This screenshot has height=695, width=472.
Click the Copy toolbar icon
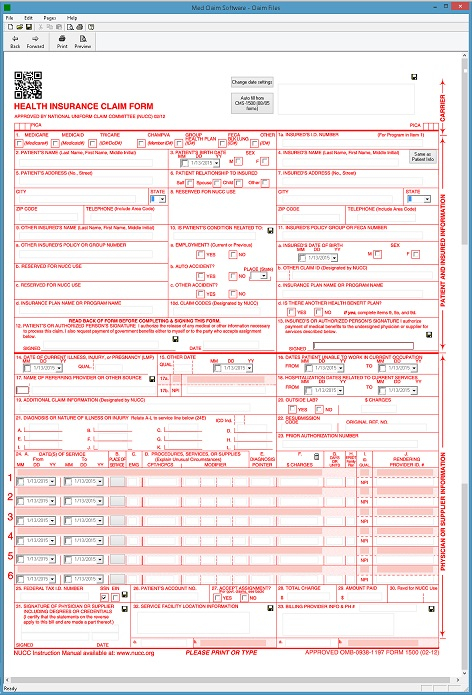tap(49, 27)
